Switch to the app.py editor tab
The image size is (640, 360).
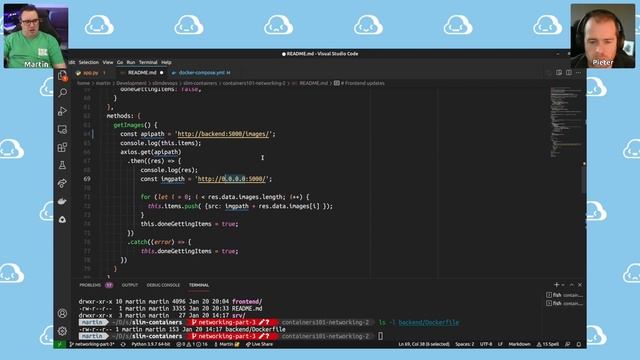click(x=91, y=73)
